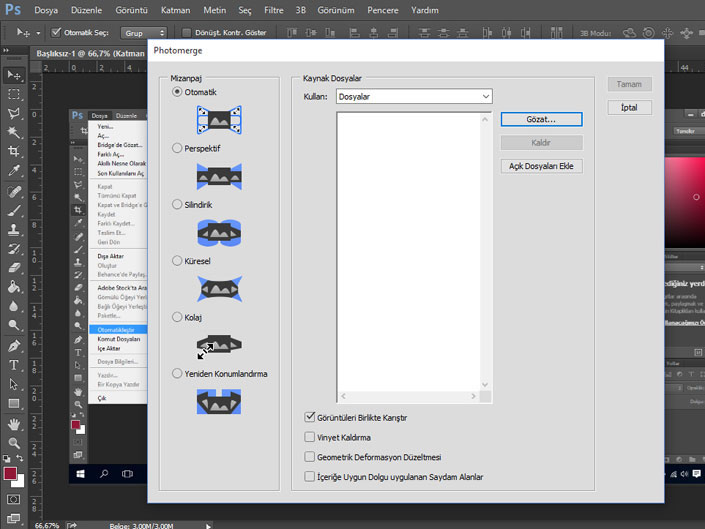Select the Crop tool in main toolbar

pyautogui.click(x=14, y=151)
